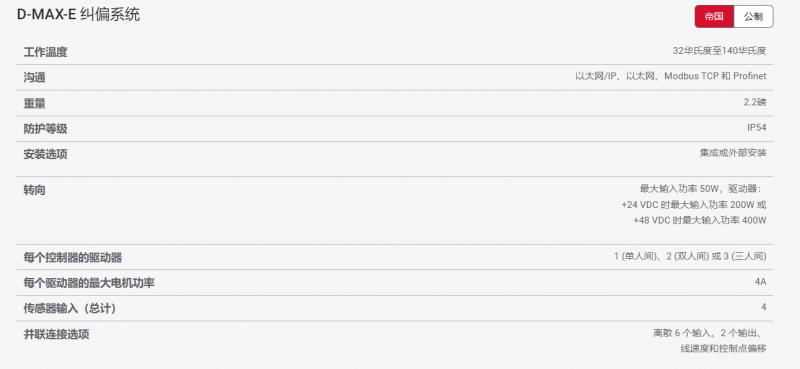Select the 并联连接选项 row label
Image resolution: width=800 pixels, height=369 pixels.
pyautogui.click(x=56, y=335)
